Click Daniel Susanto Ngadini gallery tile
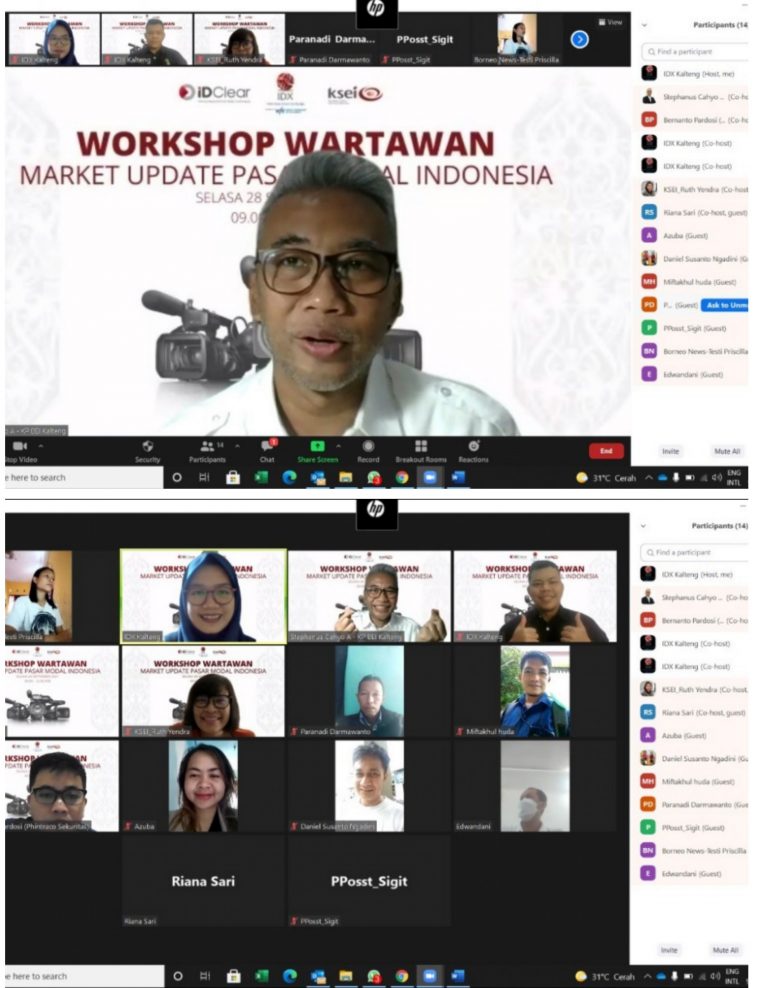Screen dimensions: 768x988 [x=370, y=786]
